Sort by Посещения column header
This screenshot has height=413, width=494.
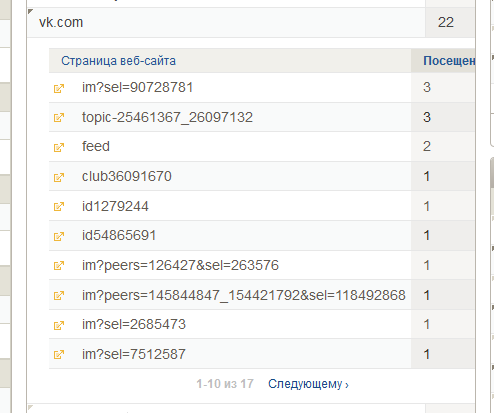(449, 61)
